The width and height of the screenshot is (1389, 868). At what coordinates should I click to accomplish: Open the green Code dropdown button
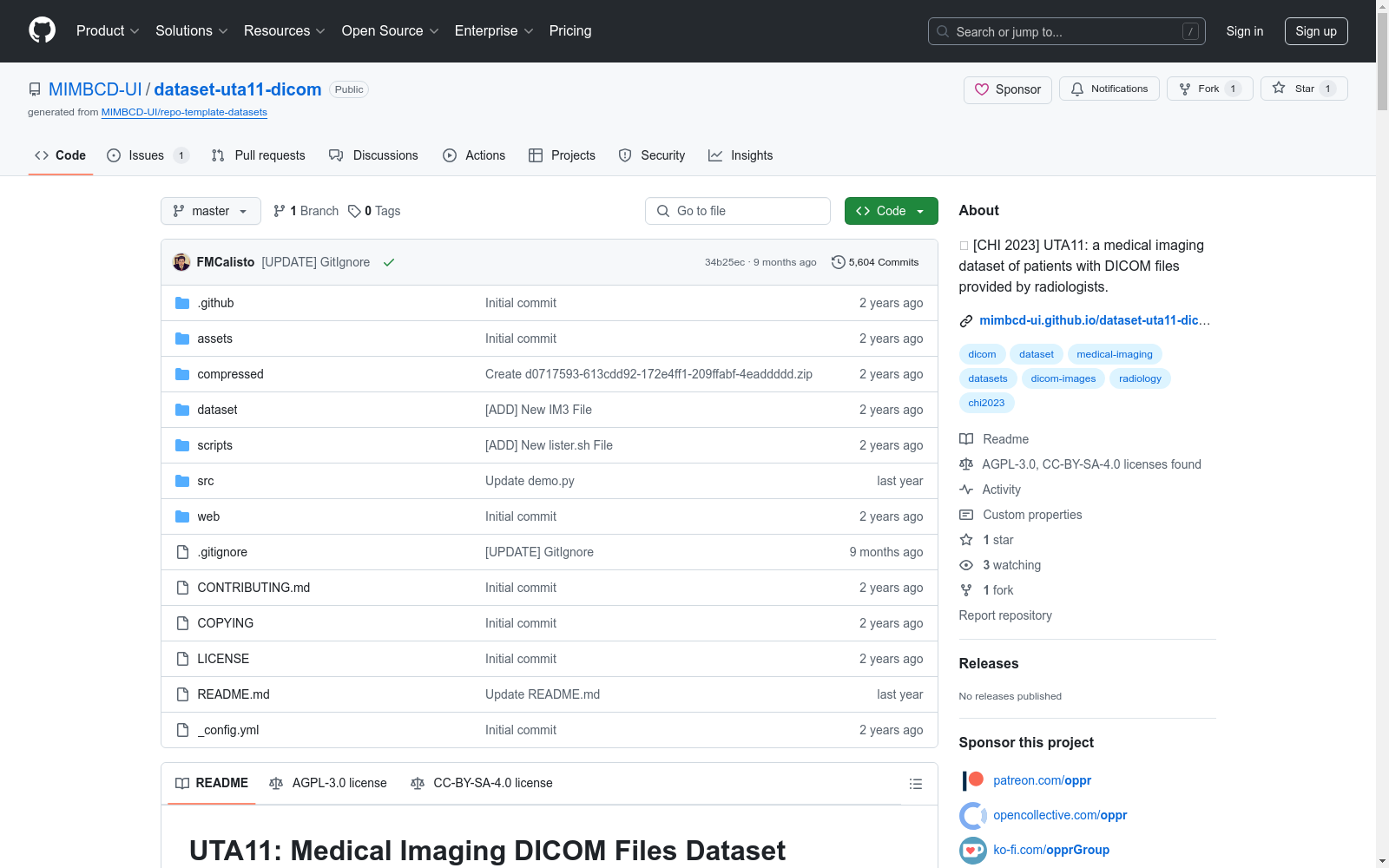[x=891, y=211]
